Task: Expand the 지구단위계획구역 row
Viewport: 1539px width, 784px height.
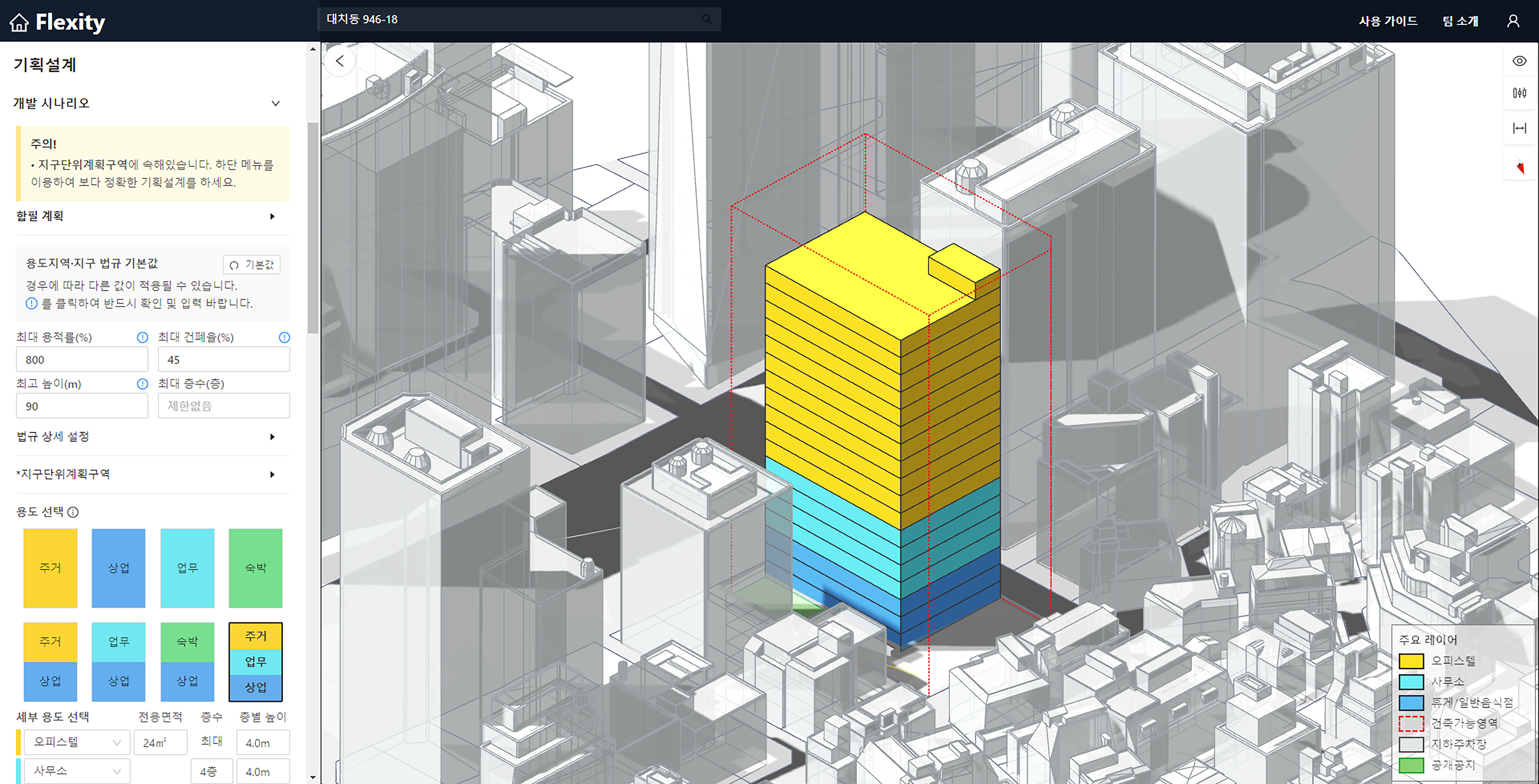Action: coord(272,474)
